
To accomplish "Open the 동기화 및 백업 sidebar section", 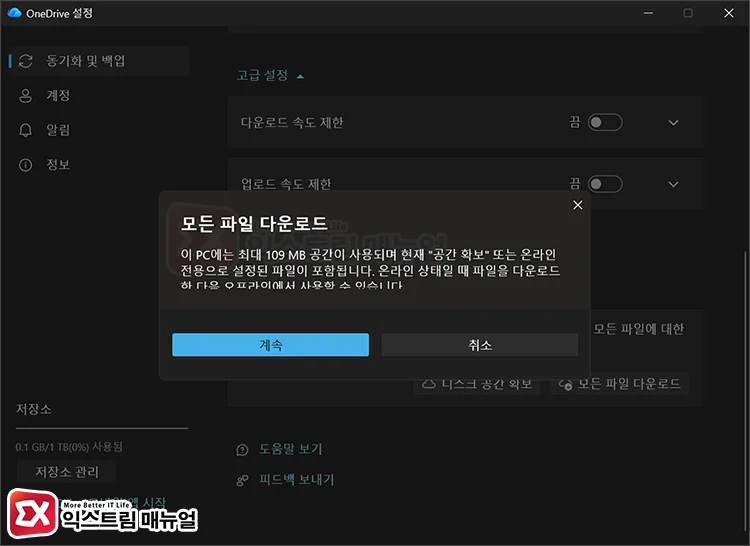I will click(x=99, y=61).
